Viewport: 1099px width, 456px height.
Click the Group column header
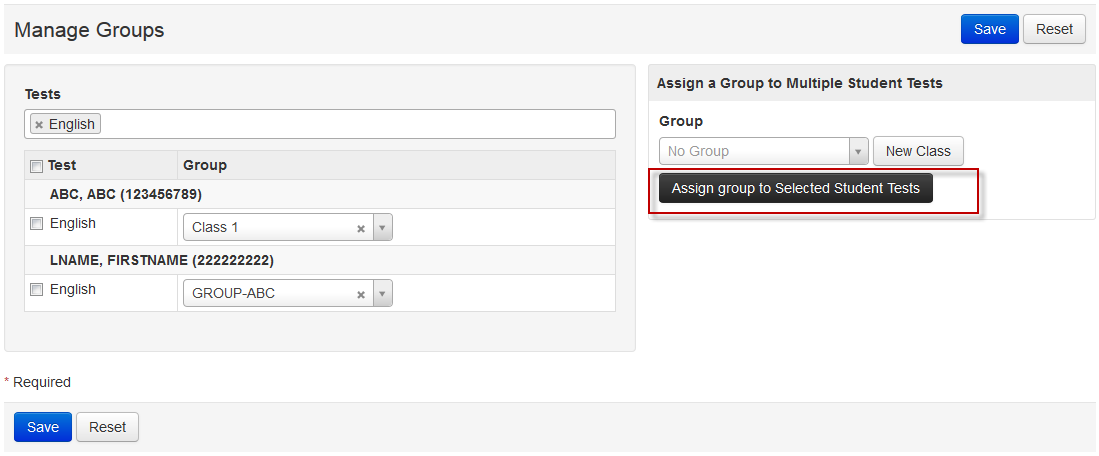pyautogui.click(x=205, y=165)
